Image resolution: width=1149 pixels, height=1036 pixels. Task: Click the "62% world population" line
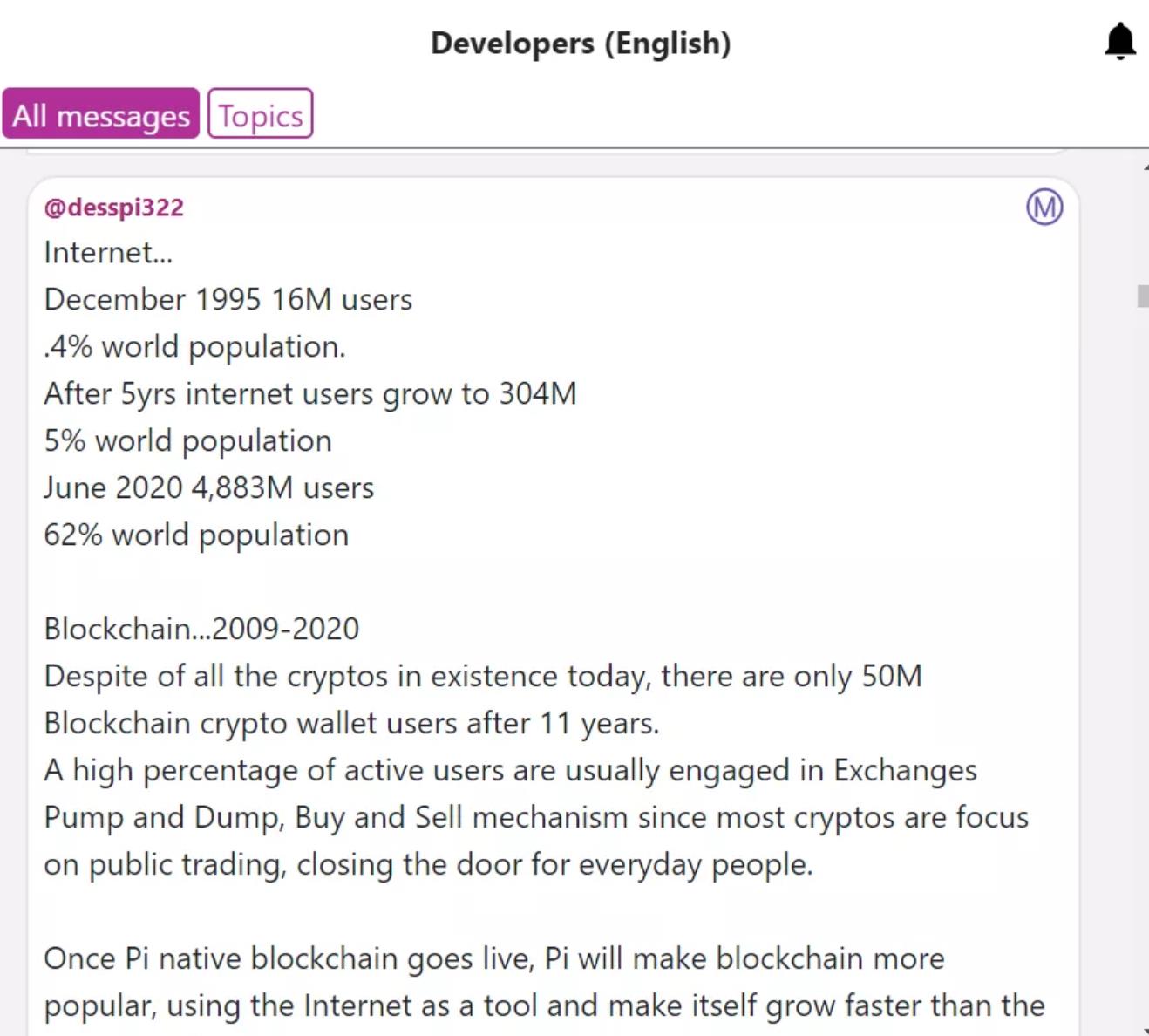(x=196, y=535)
